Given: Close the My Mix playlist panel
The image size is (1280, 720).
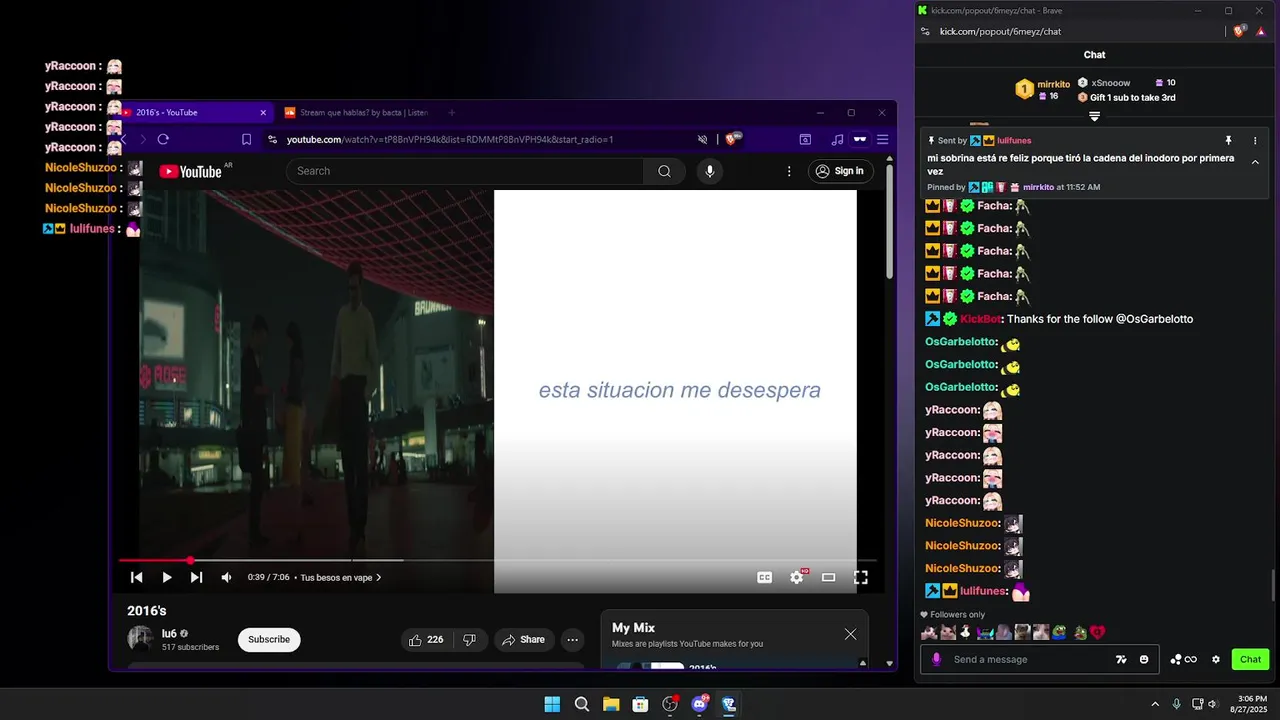Looking at the screenshot, I should [850, 634].
